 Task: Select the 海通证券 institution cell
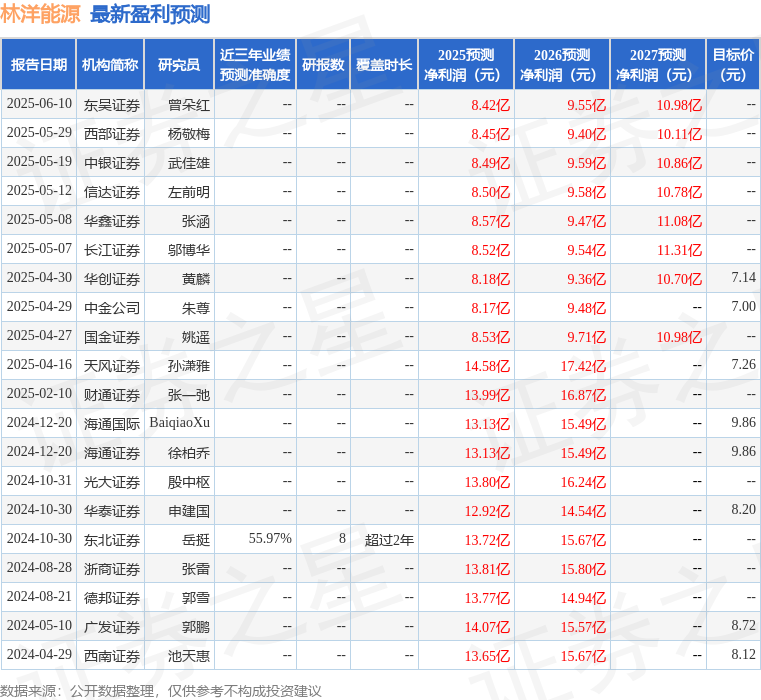pos(112,453)
